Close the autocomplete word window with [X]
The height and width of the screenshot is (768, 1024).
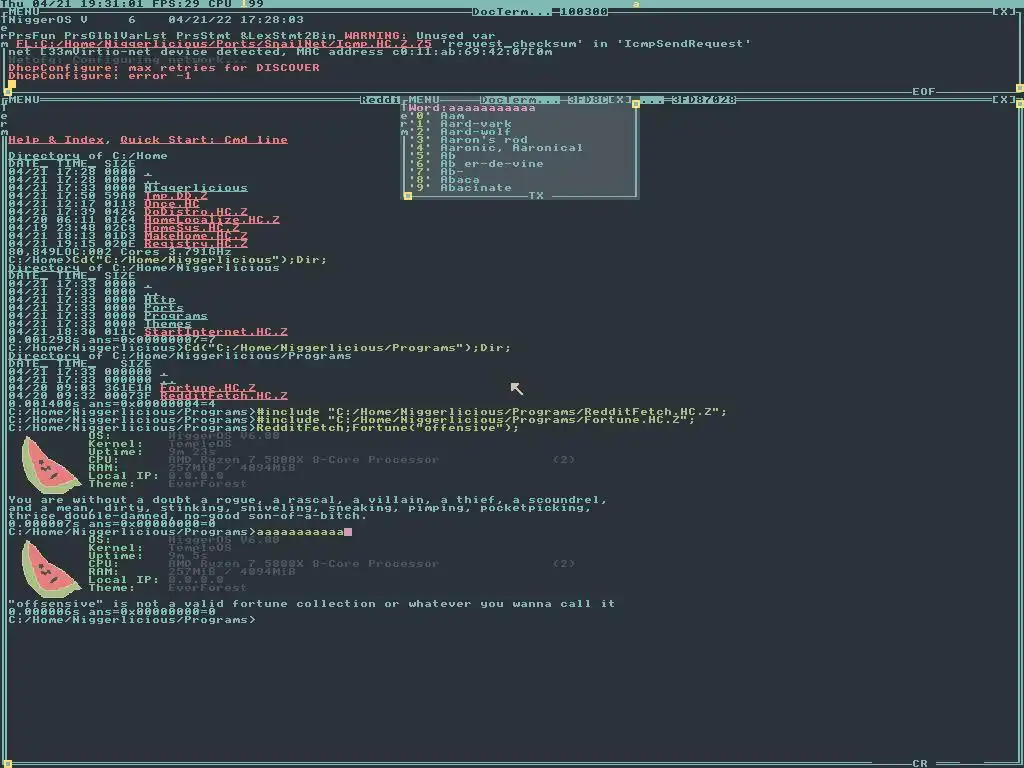point(620,100)
